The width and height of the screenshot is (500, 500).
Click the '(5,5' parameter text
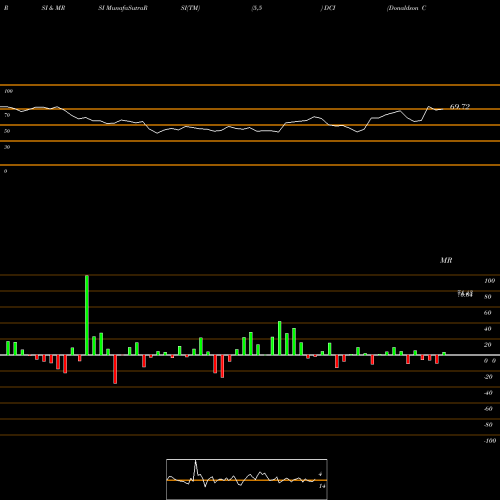257,8
